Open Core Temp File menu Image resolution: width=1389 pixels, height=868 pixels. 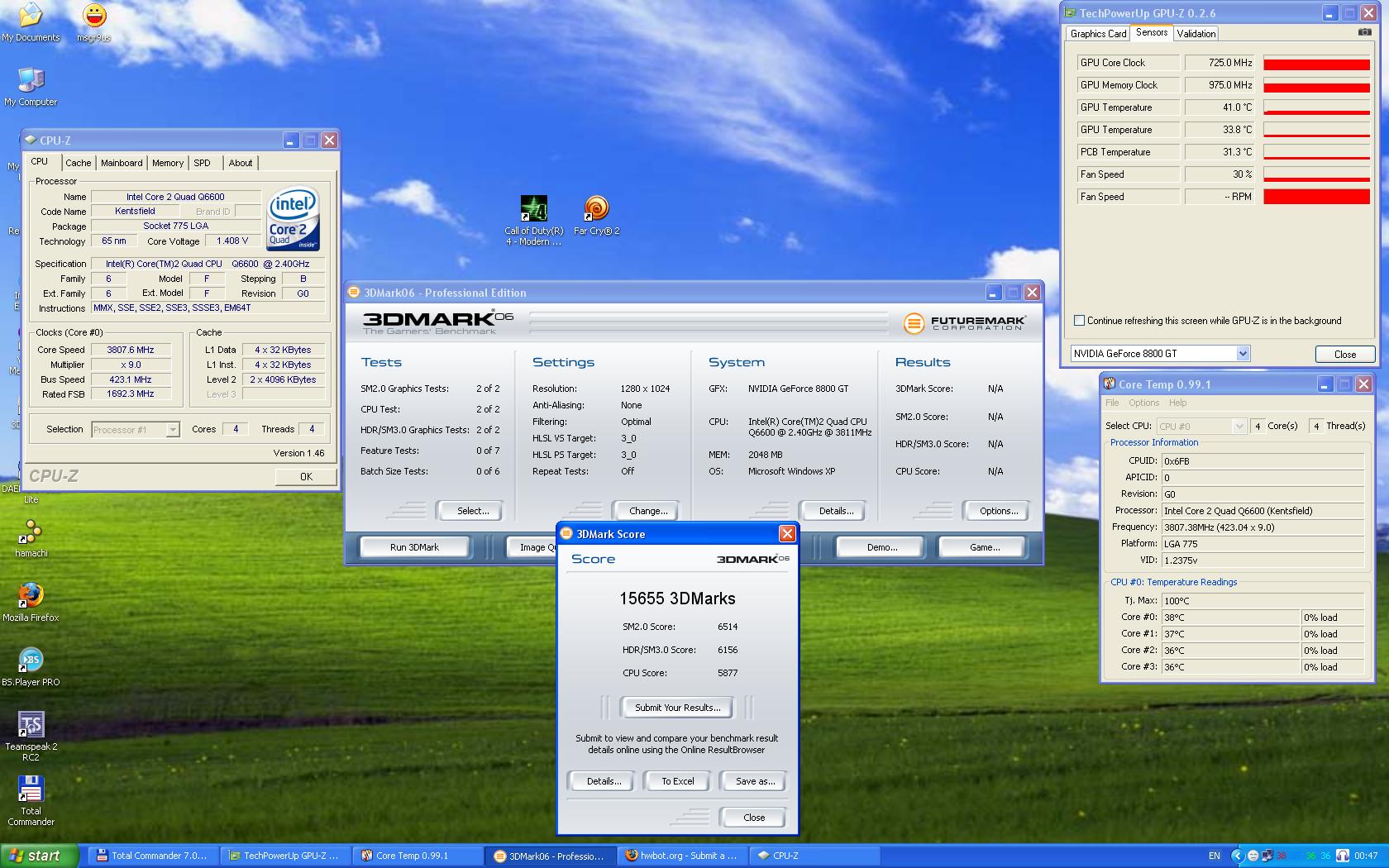(1112, 403)
